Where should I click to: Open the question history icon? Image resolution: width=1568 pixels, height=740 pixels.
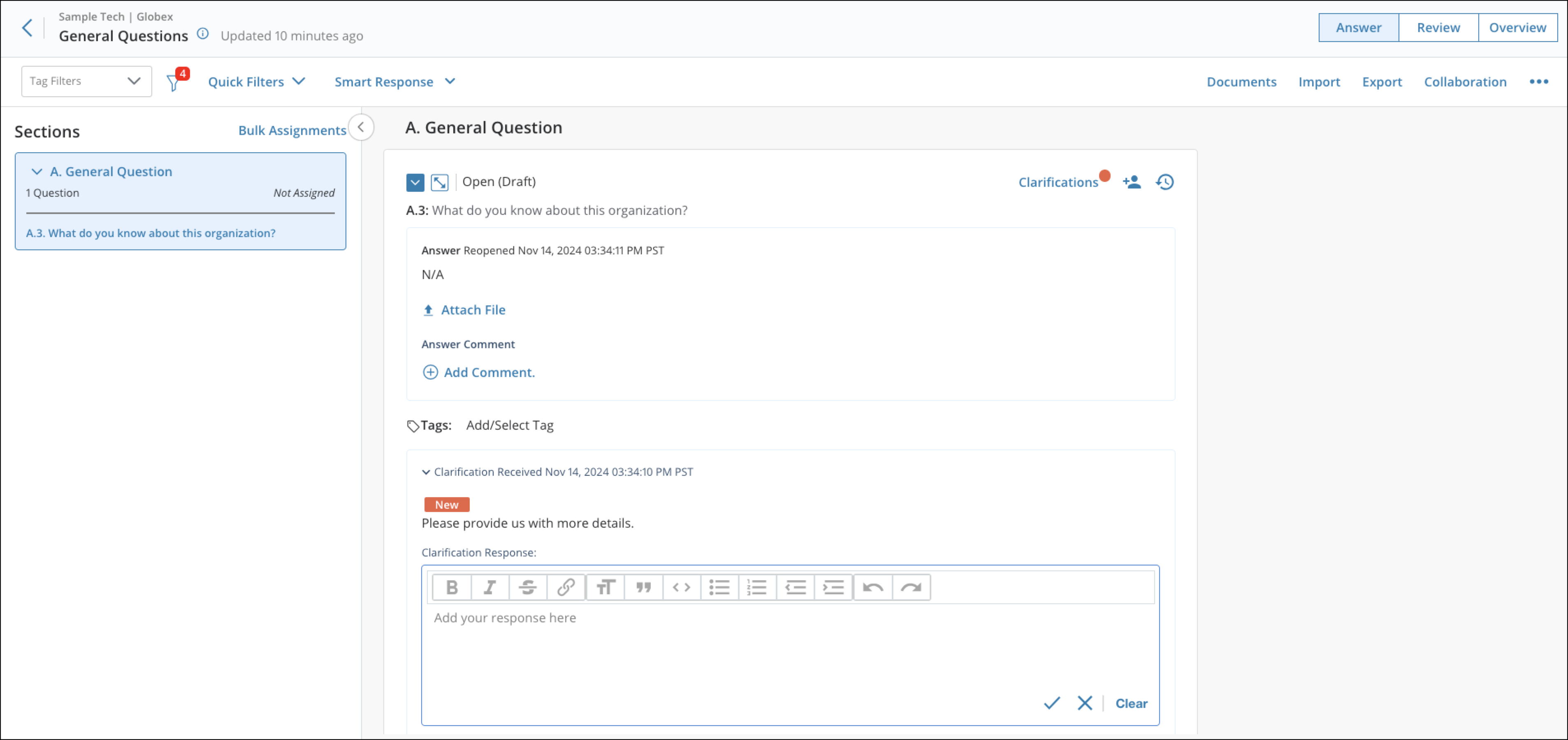(x=1164, y=182)
